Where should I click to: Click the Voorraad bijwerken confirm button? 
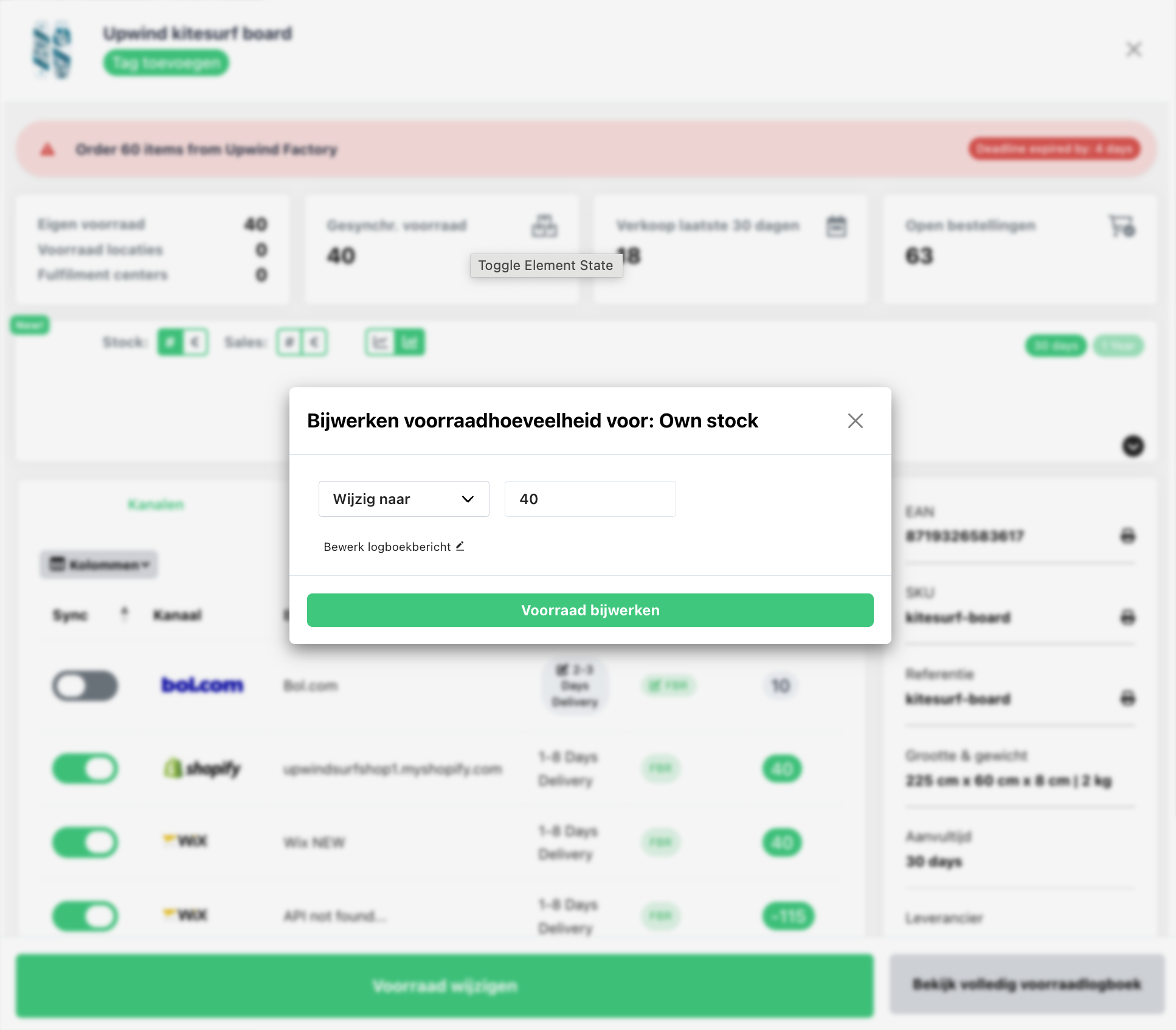pyautogui.click(x=590, y=610)
